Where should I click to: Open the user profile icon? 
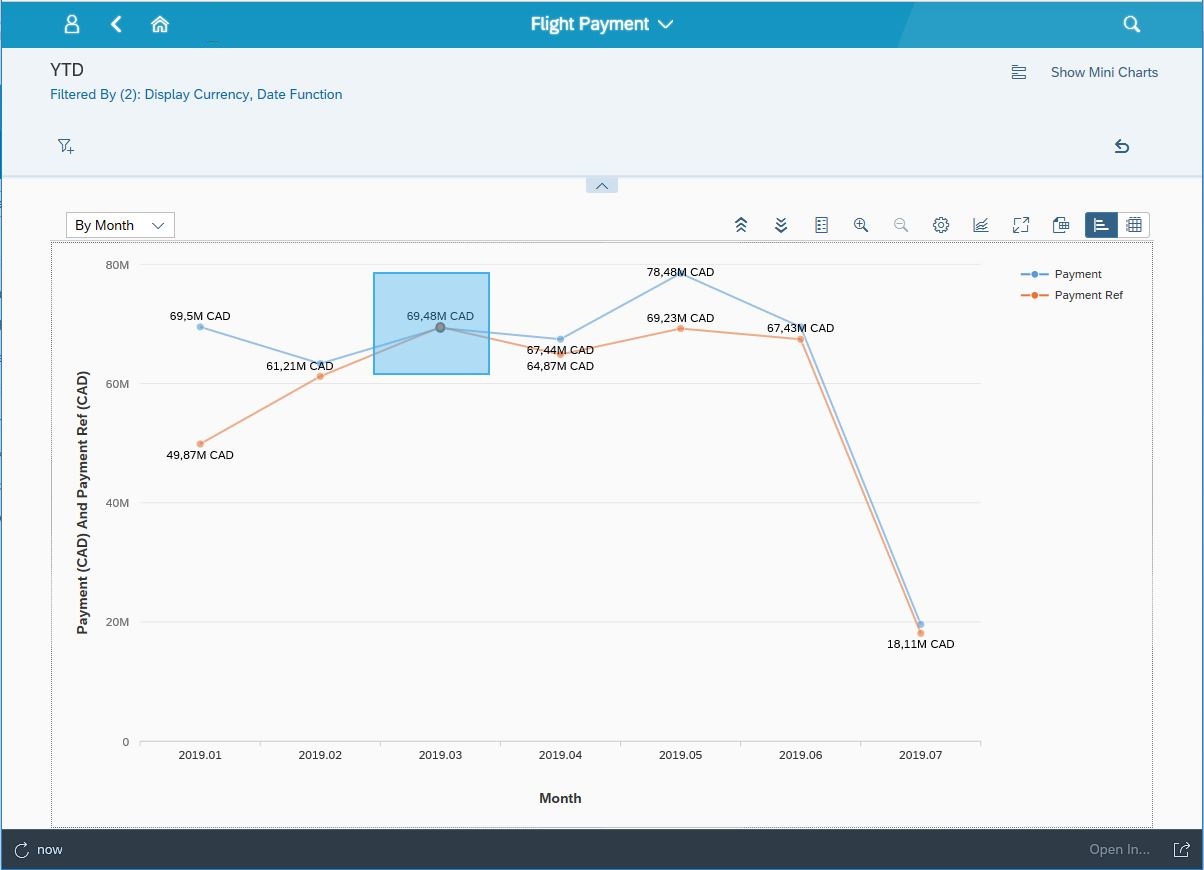coord(71,23)
